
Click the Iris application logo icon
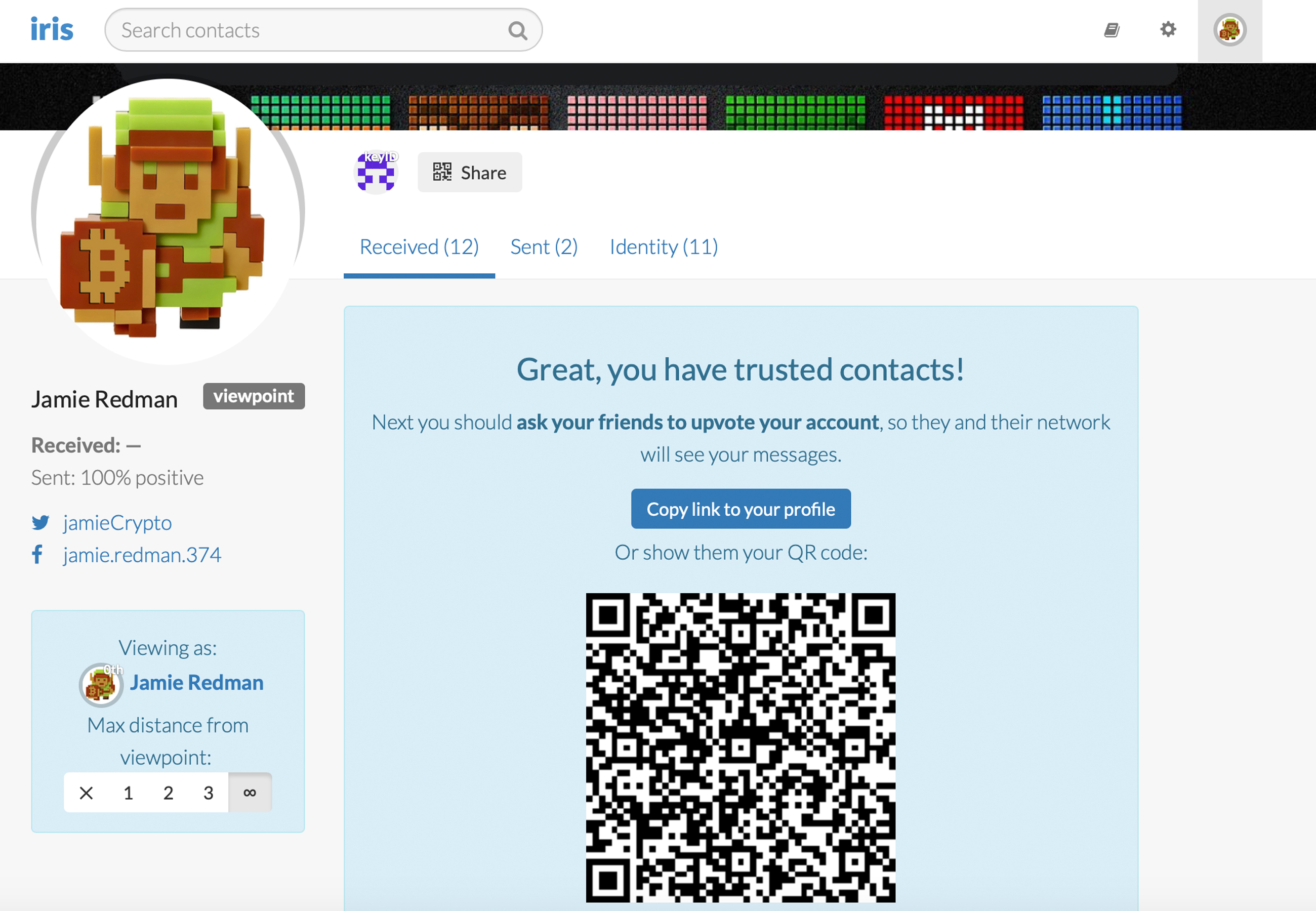pyautogui.click(x=51, y=28)
